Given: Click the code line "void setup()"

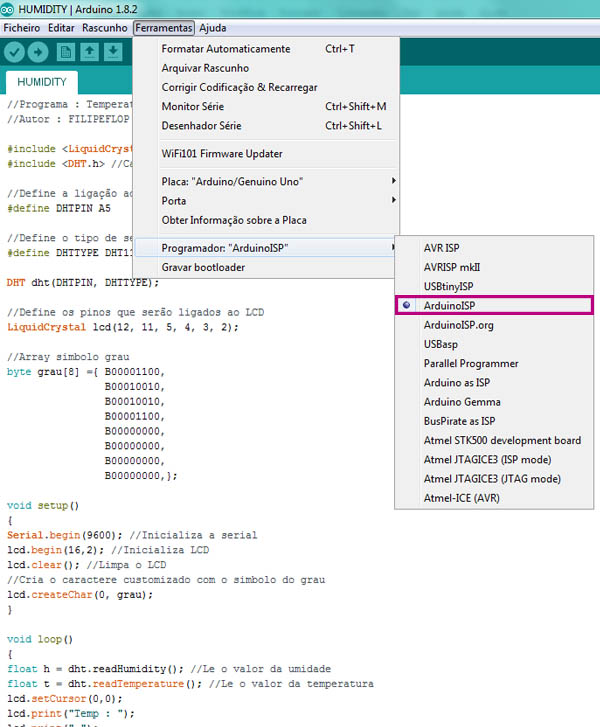Looking at the screenshot, I should (43, 505).
